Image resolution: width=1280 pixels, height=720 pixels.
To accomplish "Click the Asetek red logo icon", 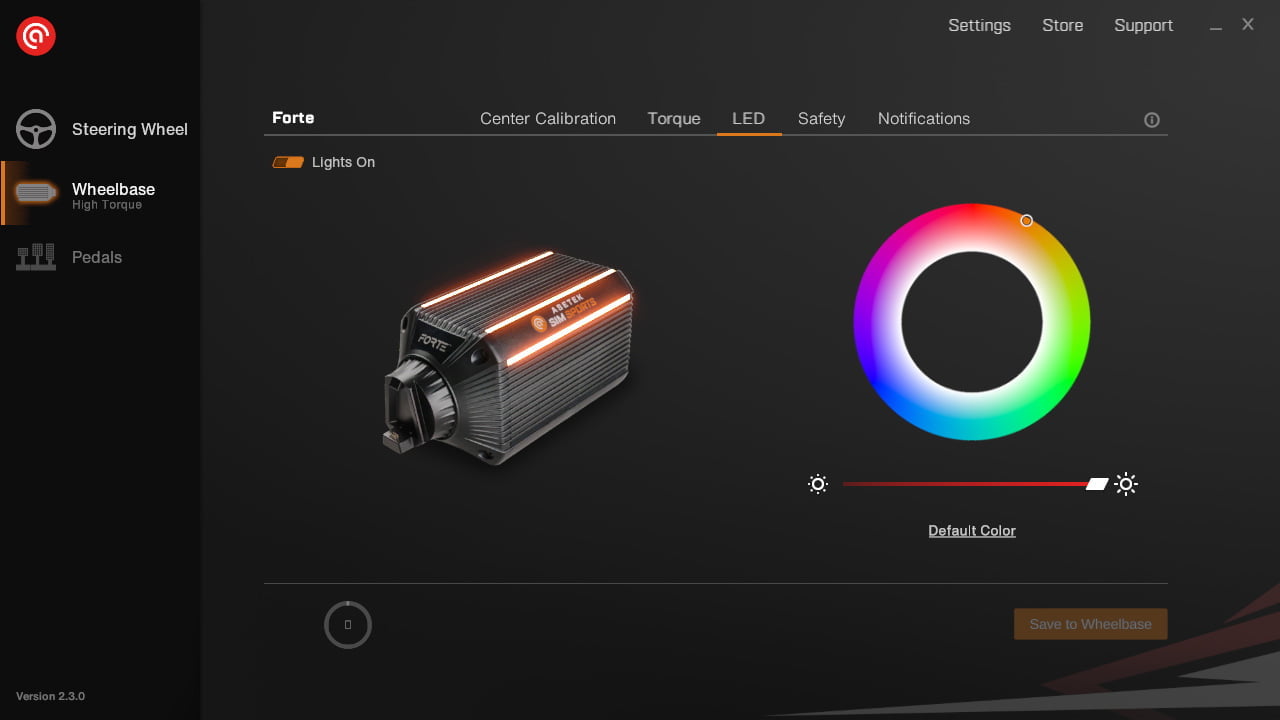I will 36,37.
